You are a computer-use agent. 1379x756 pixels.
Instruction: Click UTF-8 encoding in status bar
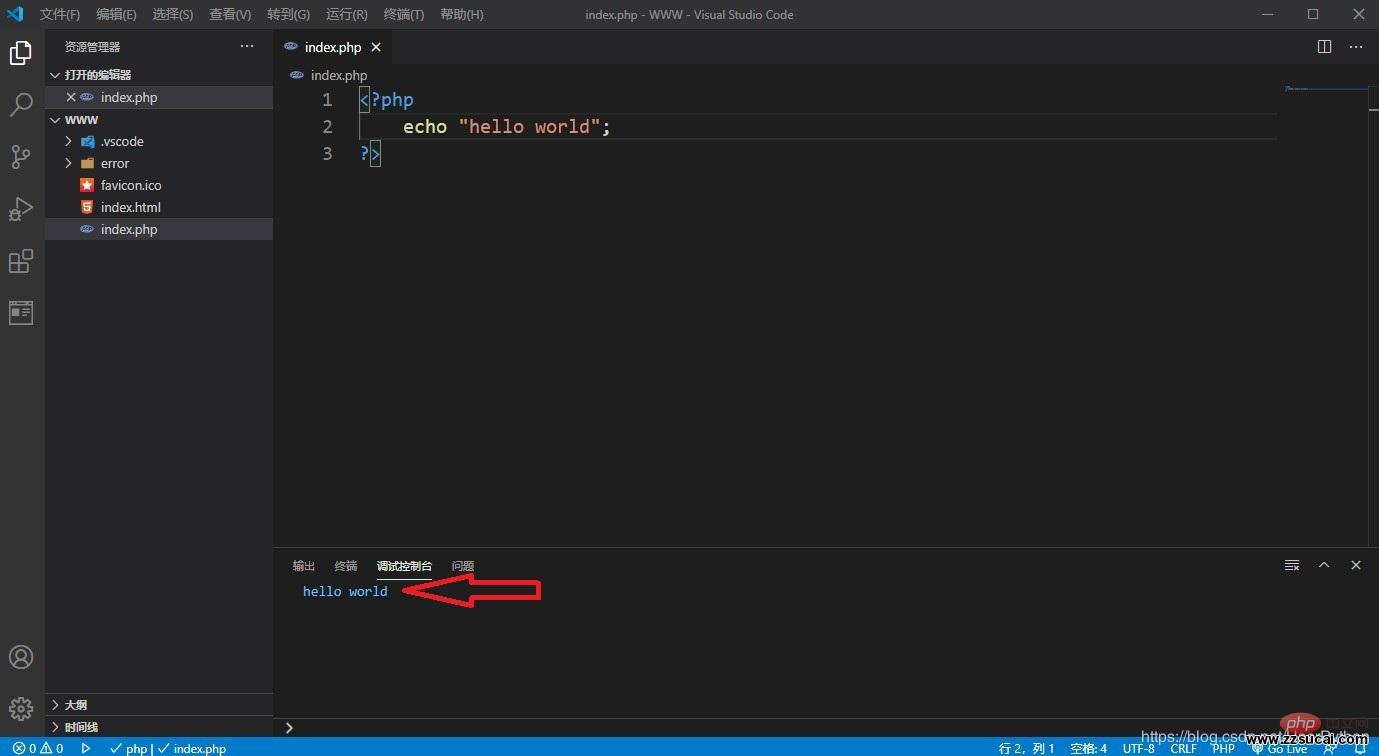point(1138,748)
